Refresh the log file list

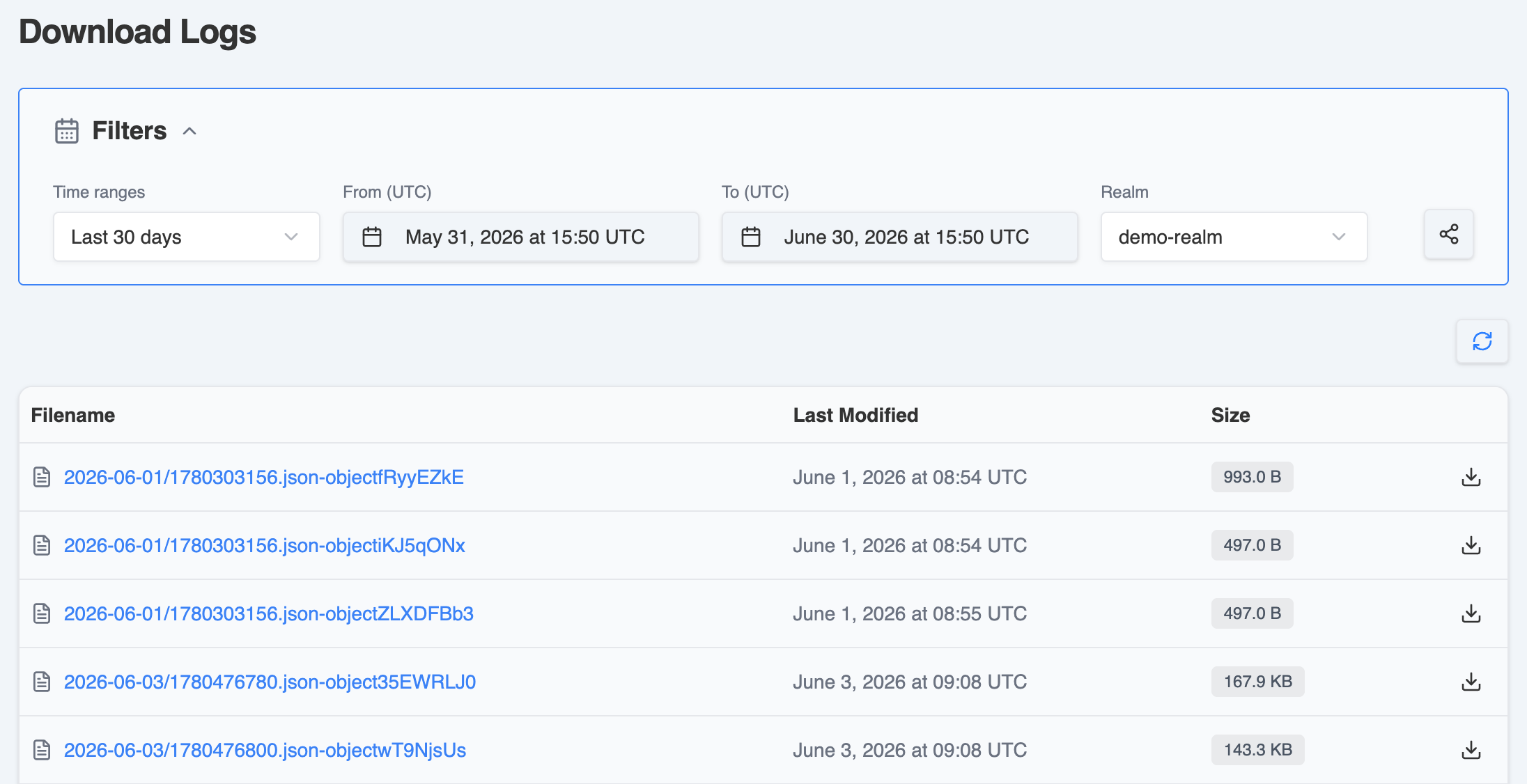(1482, 341)
